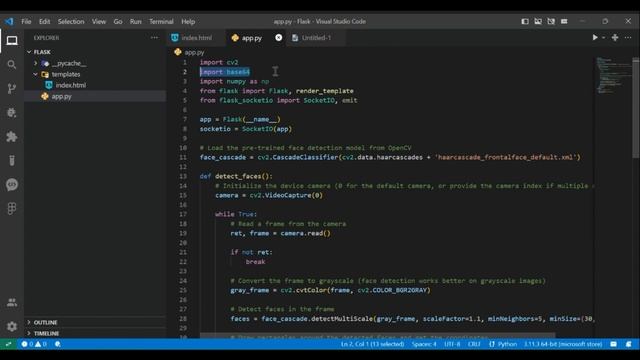Open Customize Layout icon

(564, 21)
